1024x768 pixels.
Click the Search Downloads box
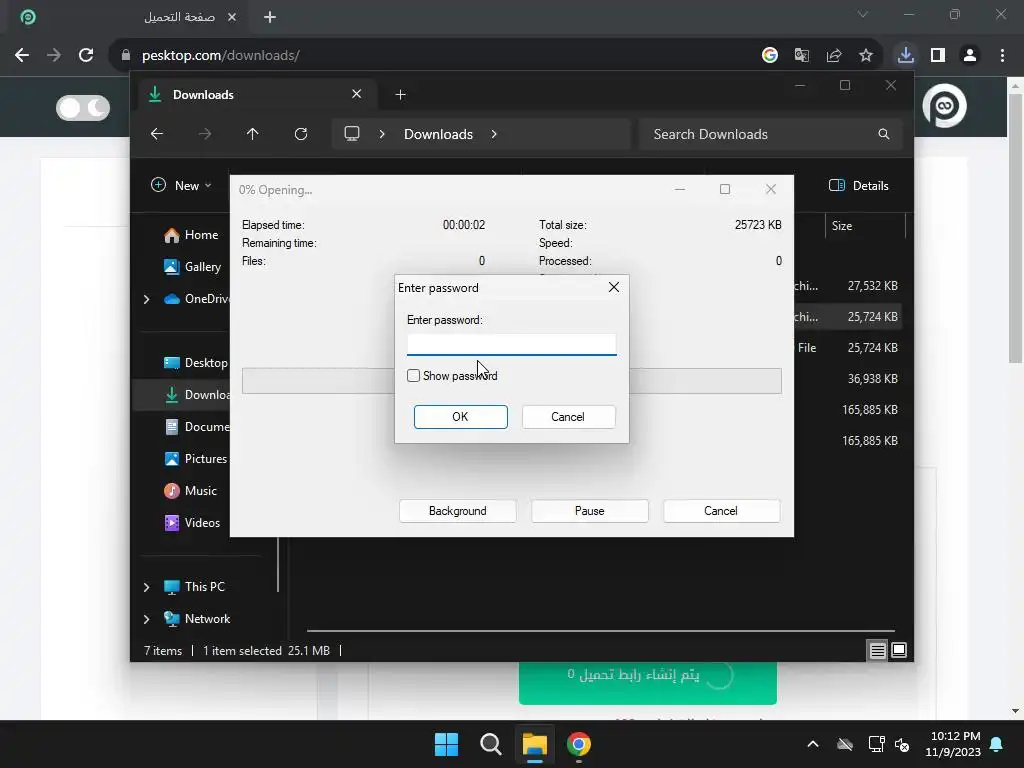(771, 134)
